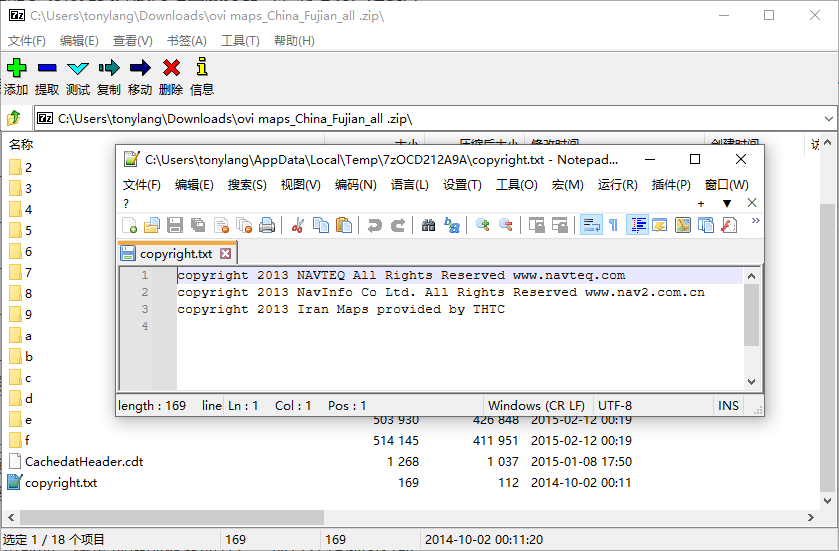Image resolution: width=839 pixels, height=551 pixels.
Task: Expand the Notepad++ toolbar overflow chevron
Action: pos(755,221)
